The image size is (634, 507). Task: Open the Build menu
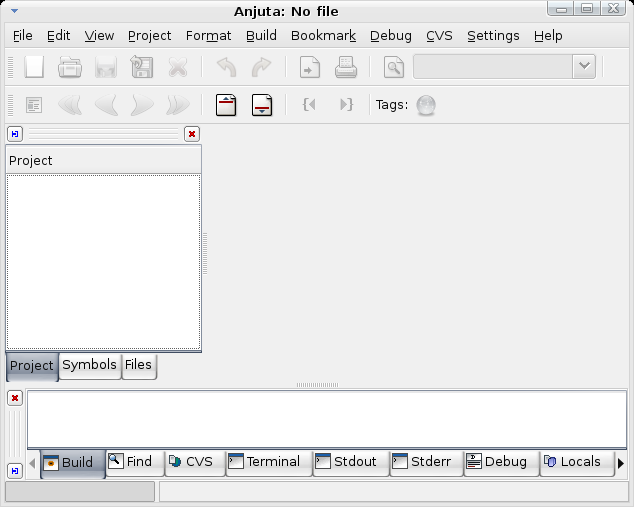[262, 36]
